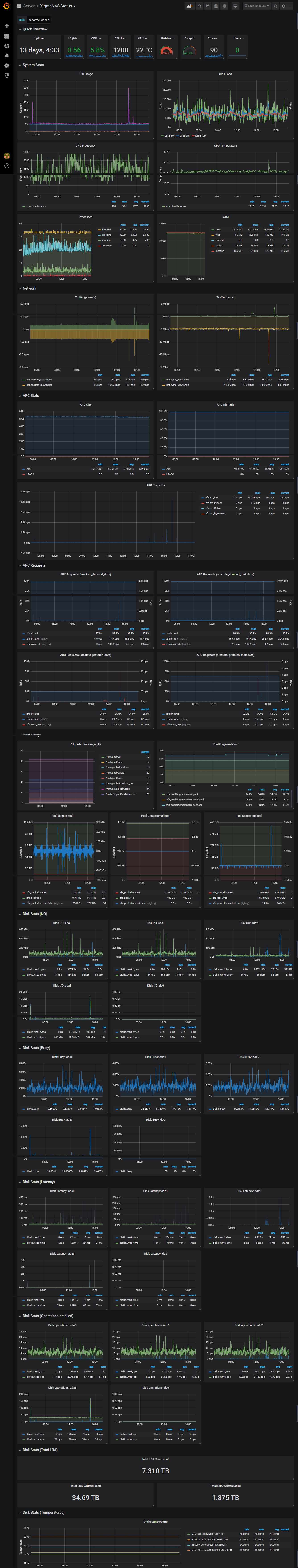Refresh the dashboard data
This screenshot has height=1568, width=298.
tap(284, 6)
